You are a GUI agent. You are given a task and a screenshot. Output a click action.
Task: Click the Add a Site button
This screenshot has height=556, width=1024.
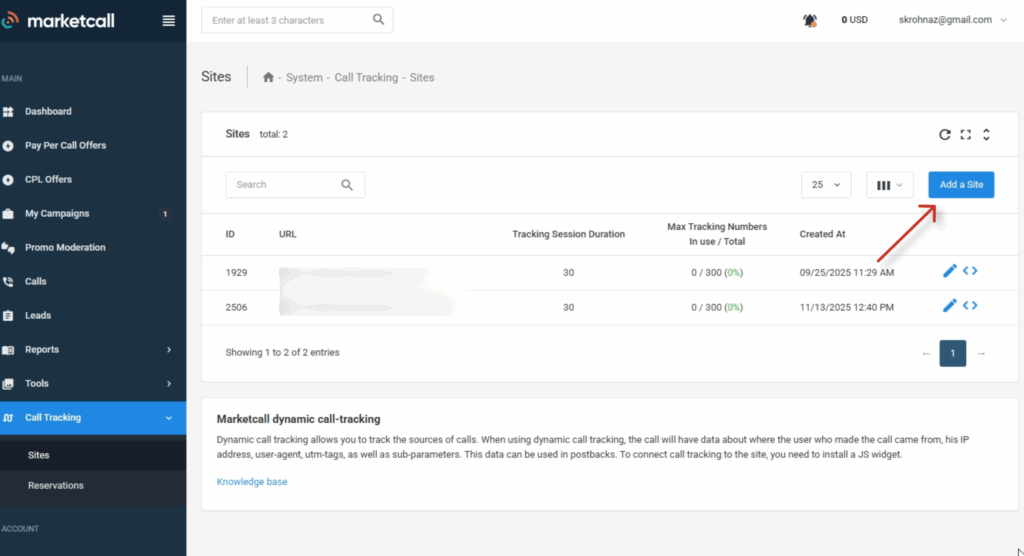point(961,185)
